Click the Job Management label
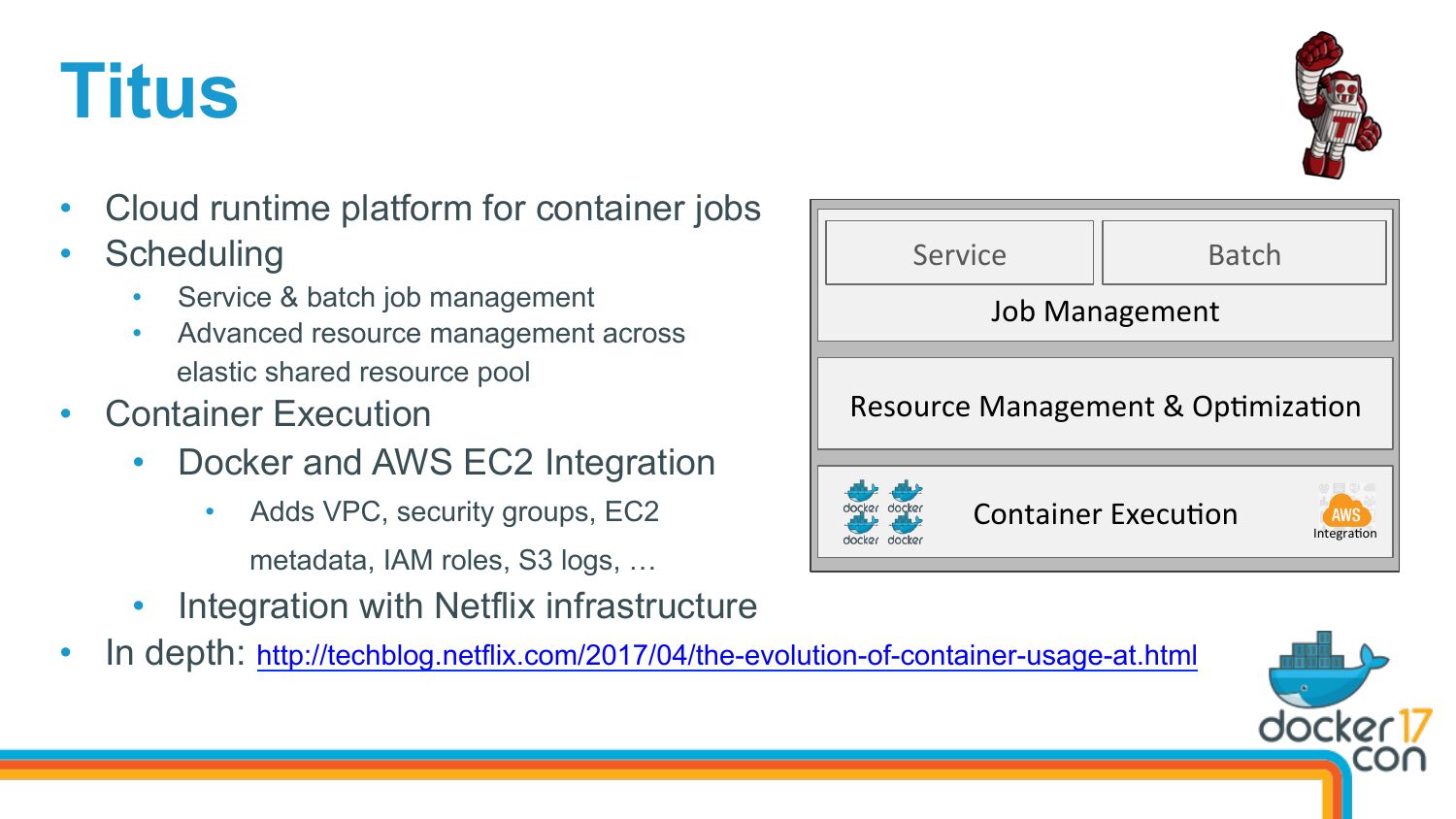Viewport: 1456px width, 819px height. pyautogui.click(x=1105, y=311)
